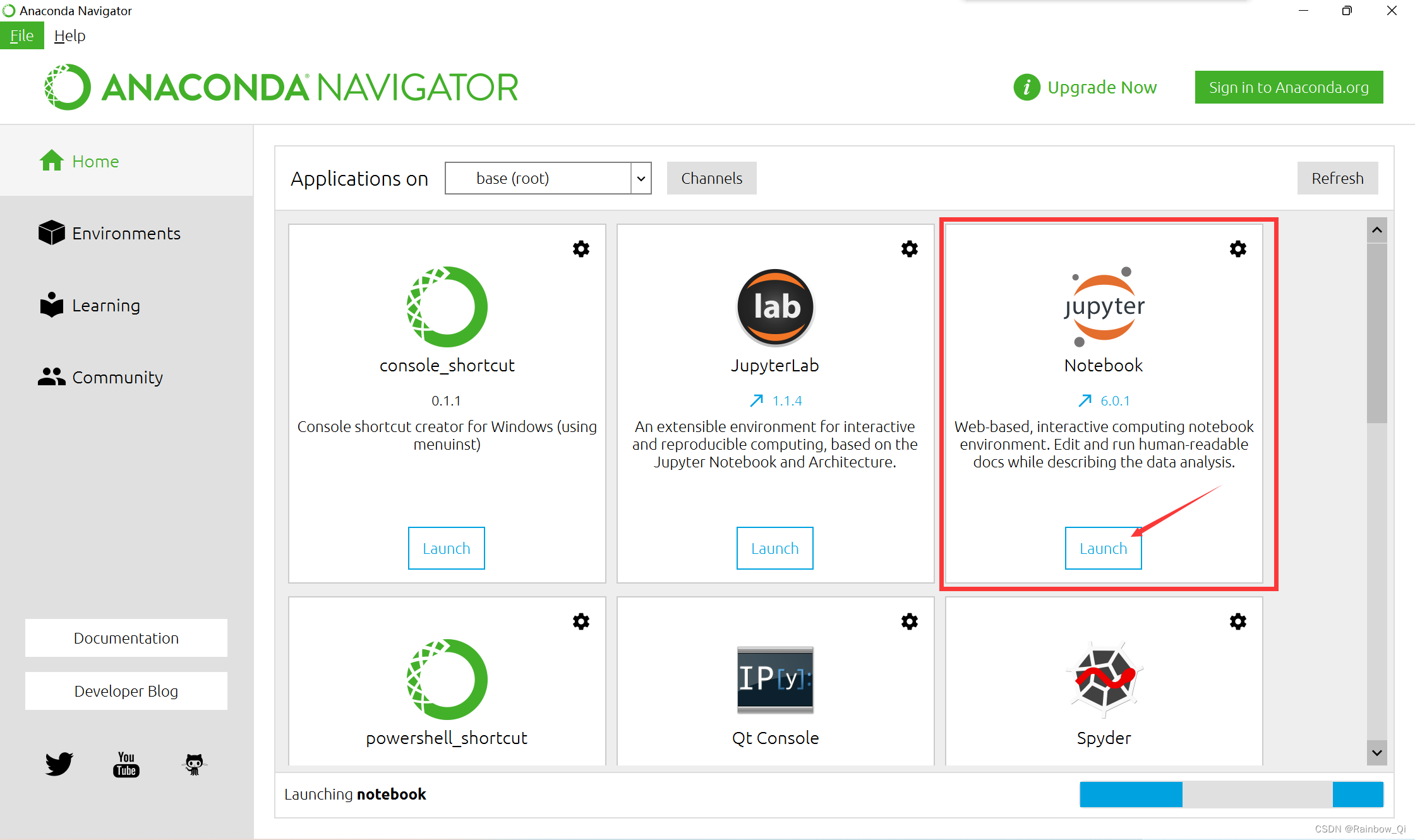Switch to the Home tab
Screen dimensions: 1415x840
[126, 161]
